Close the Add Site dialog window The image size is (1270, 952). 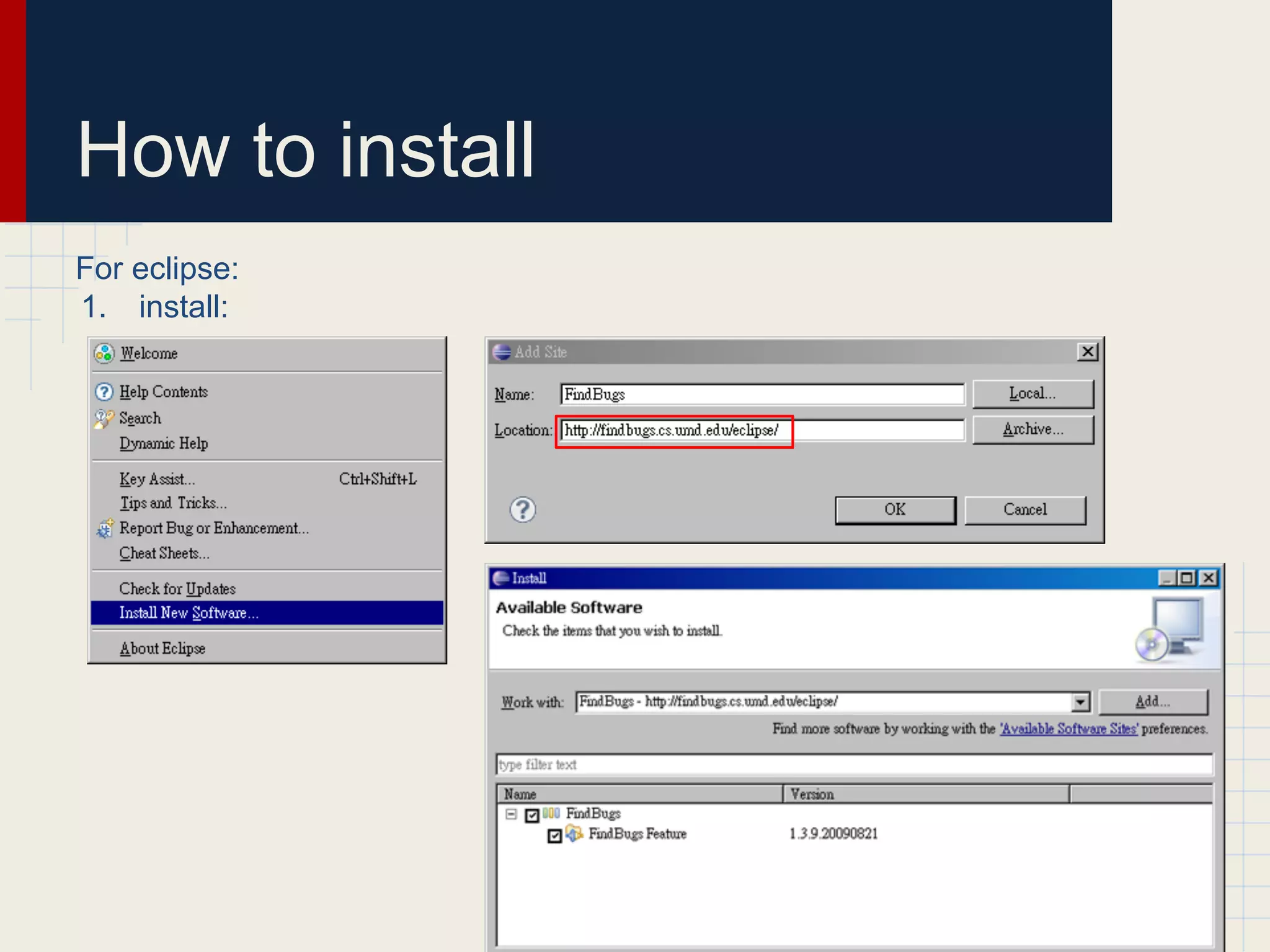point(1087,352)
